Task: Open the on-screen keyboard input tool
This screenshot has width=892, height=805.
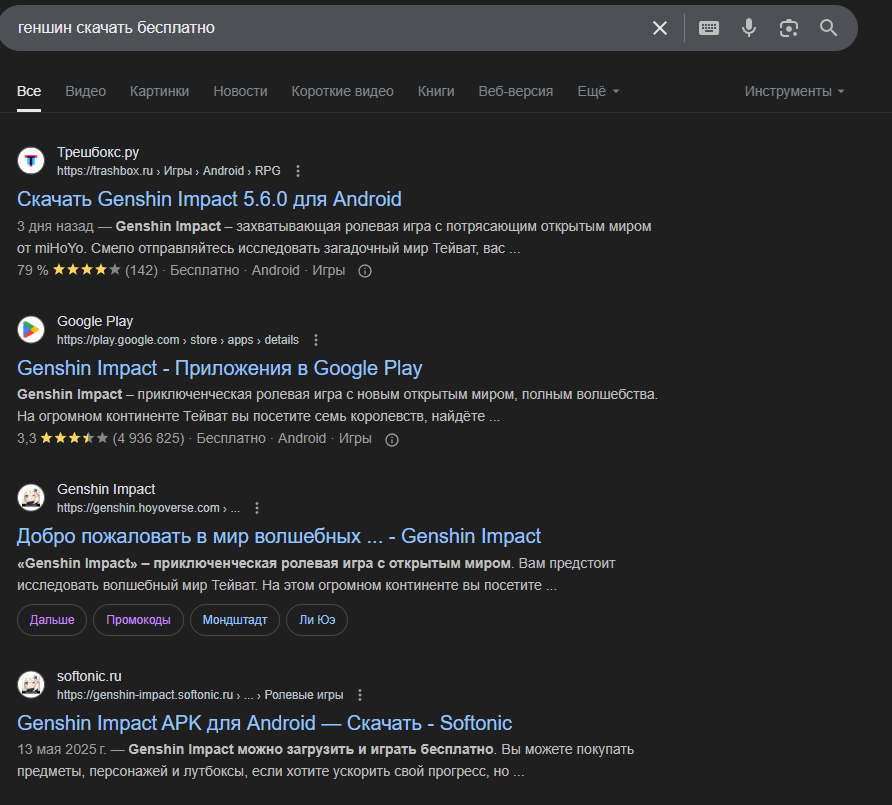Action: pos(709,28)
